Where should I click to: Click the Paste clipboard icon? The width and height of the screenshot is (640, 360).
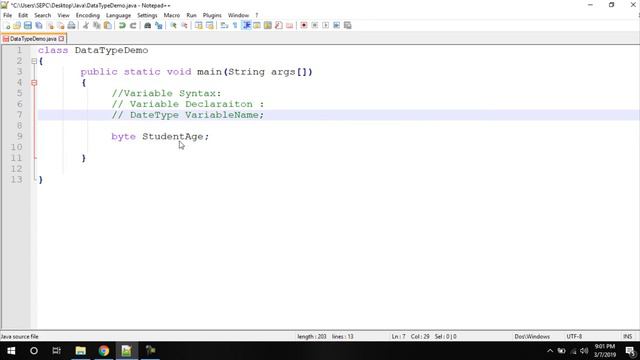(108, 25)
